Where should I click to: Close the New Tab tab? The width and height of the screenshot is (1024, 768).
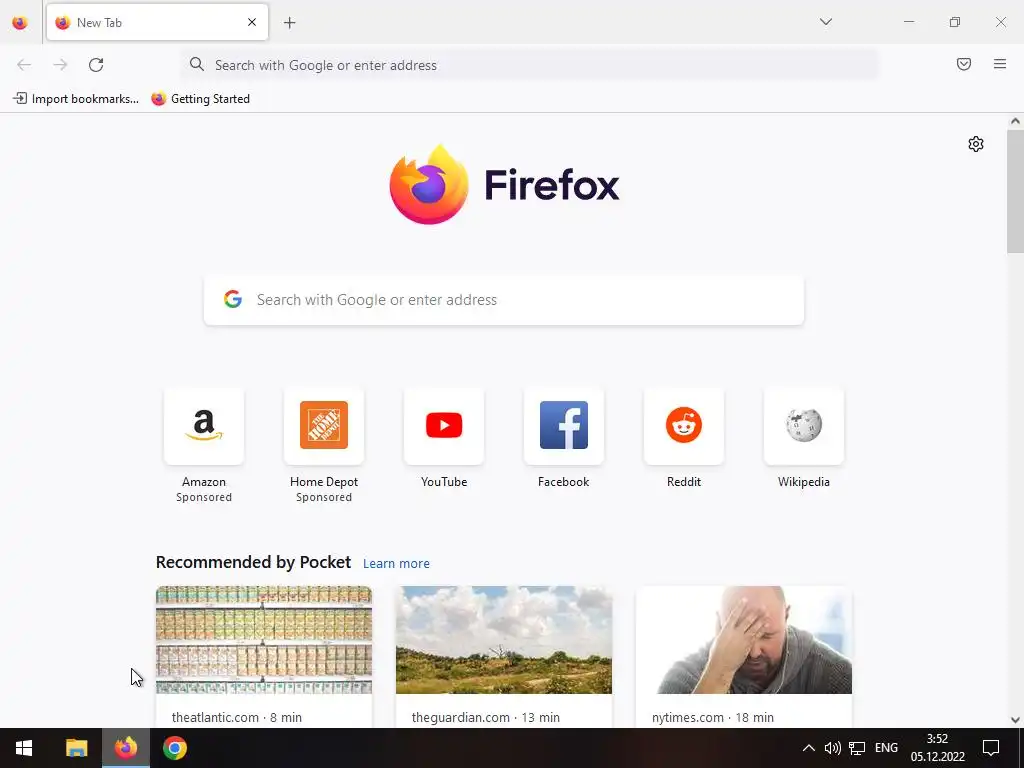[x=252, y=22]
